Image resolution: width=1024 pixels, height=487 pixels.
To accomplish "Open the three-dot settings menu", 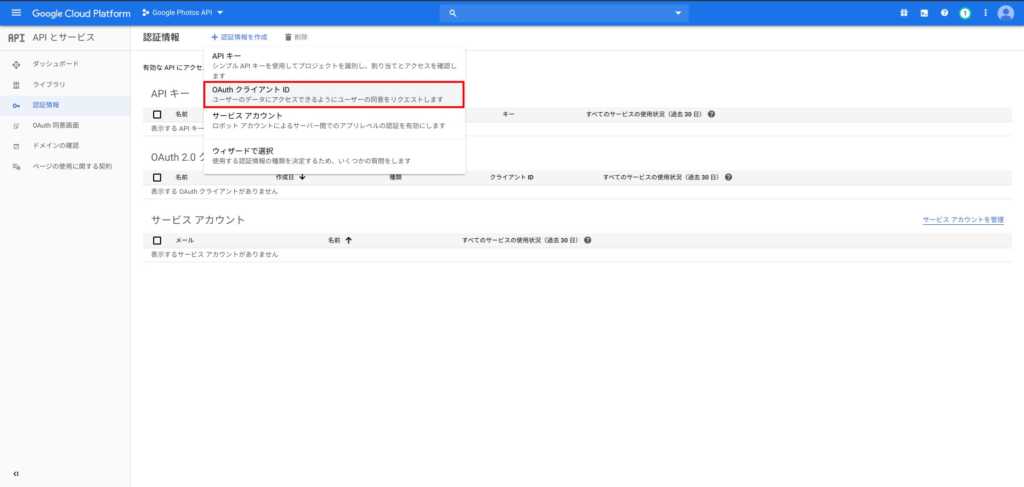I will pyautogui.click(x=985, y=13).
